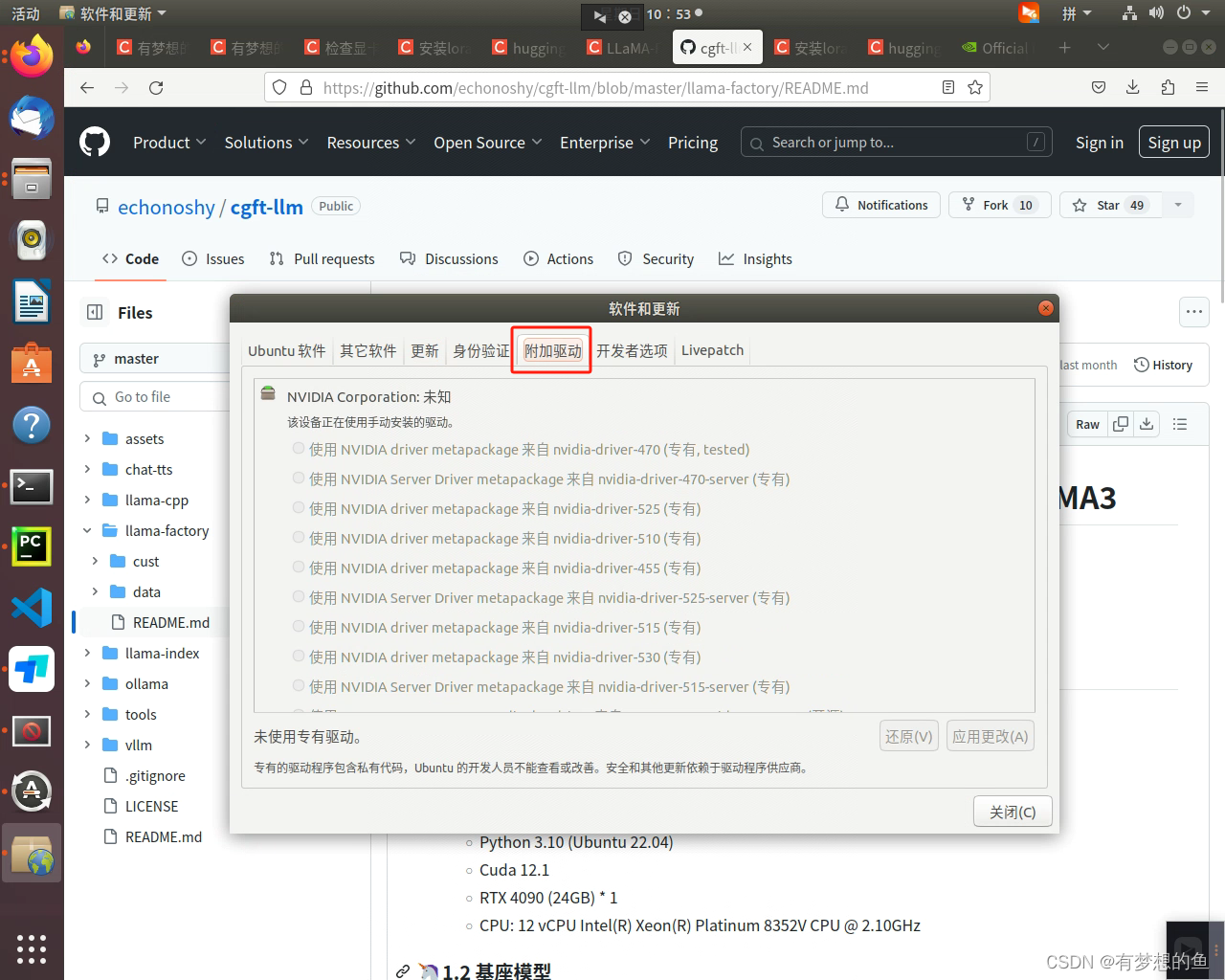The width and height of the screenshot is (1225, 980).
Task: Collapse the GitHub file tree panel
Action: pyautogui.click(x=95, y=312)
